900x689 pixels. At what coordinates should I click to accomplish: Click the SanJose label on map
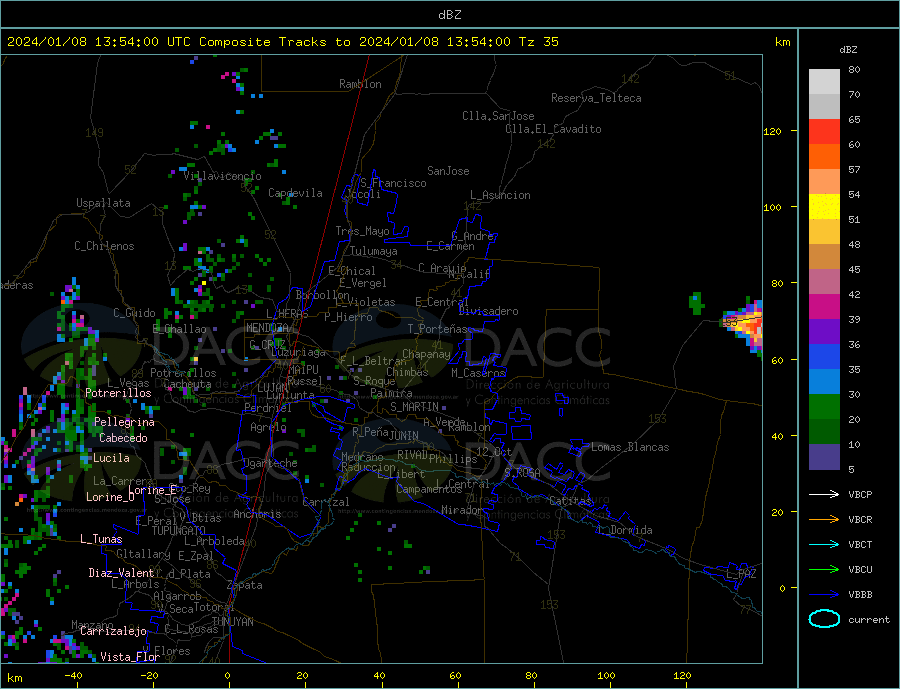point(448,171)
